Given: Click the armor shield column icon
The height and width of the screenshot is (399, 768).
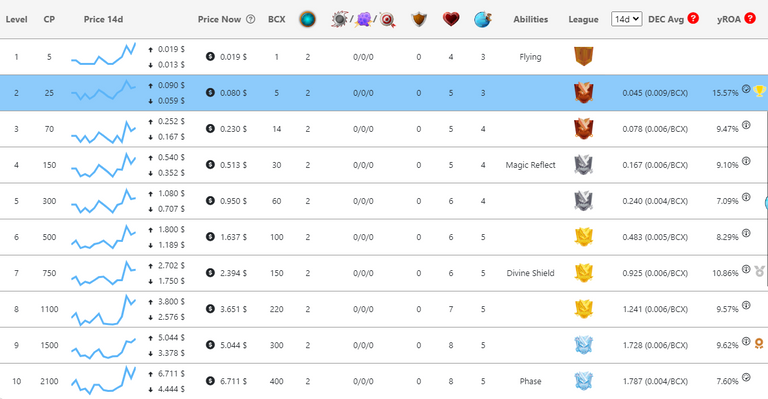Looking at the screenshot, I should pyautogui.click(x=419, y=19).
